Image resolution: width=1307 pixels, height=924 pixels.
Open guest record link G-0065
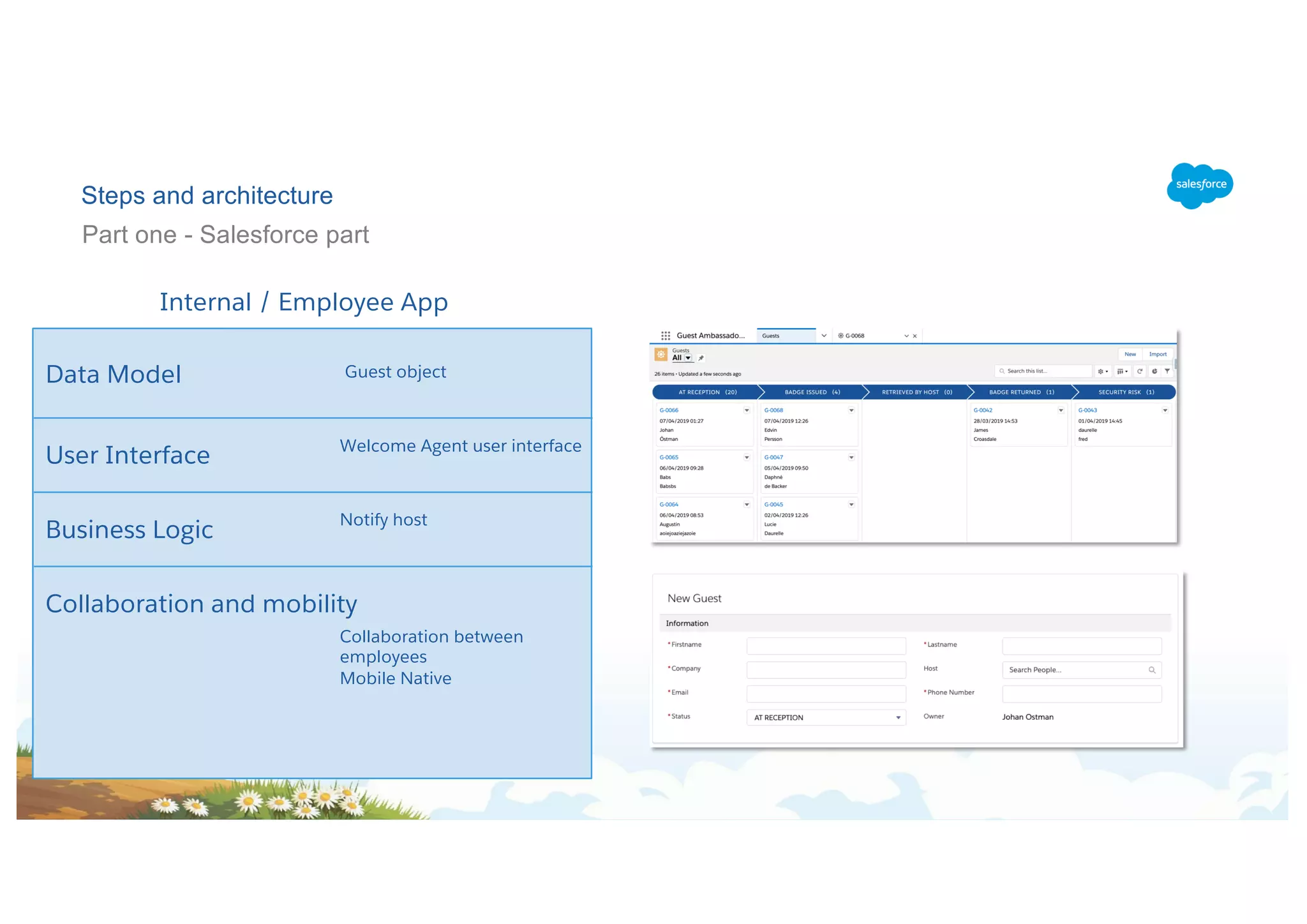669,458
